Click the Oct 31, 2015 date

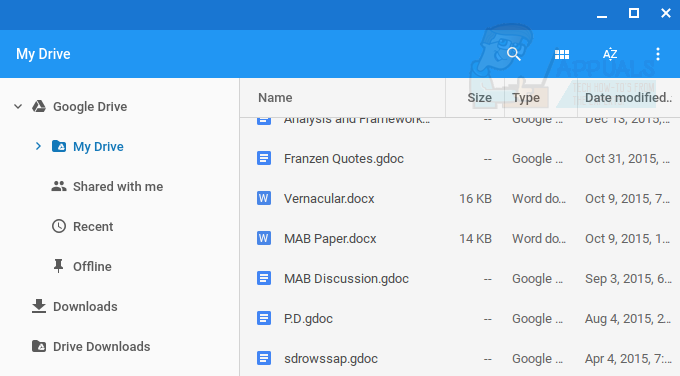click(628, 159)
